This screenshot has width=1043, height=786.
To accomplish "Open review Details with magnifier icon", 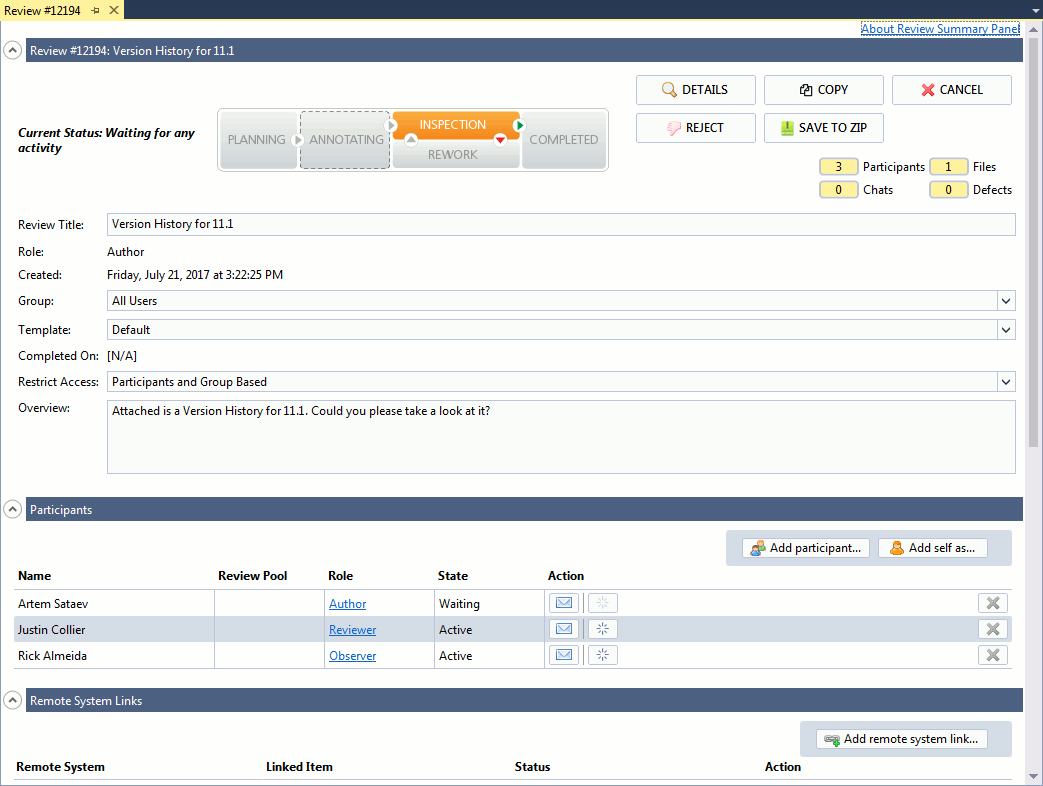I will click(x=695, y=89).
